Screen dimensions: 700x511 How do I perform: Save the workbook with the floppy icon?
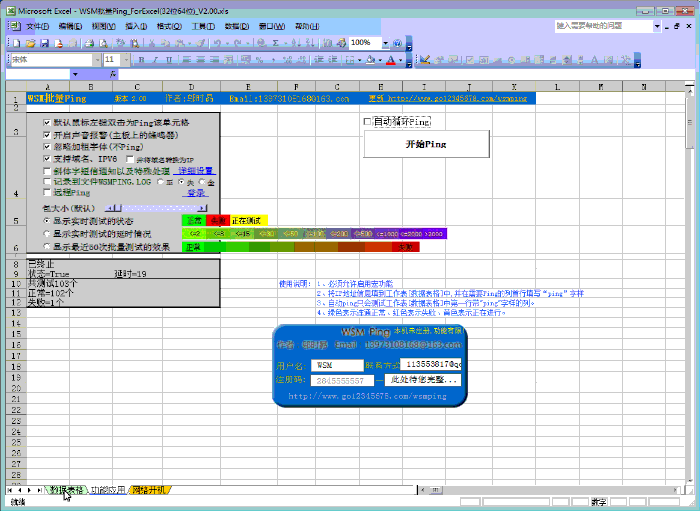[44, 43]
